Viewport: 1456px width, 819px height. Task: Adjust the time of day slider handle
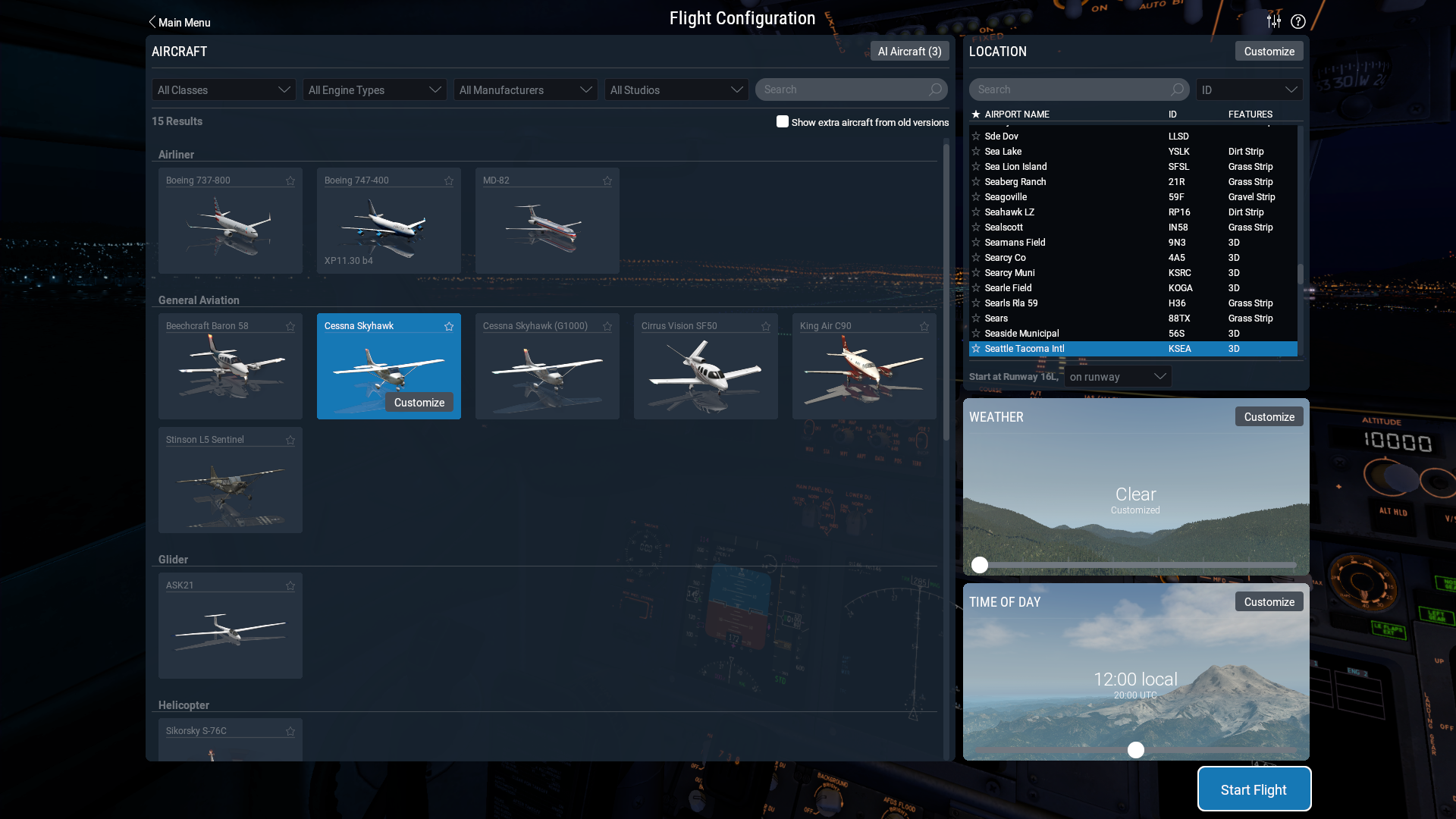click(x=1135, y=750)
